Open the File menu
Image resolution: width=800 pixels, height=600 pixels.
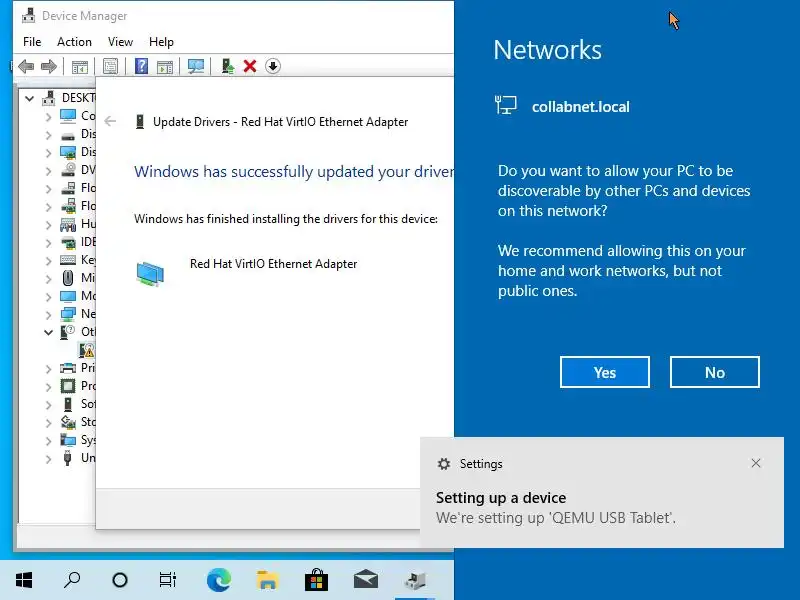click(32, 42)
